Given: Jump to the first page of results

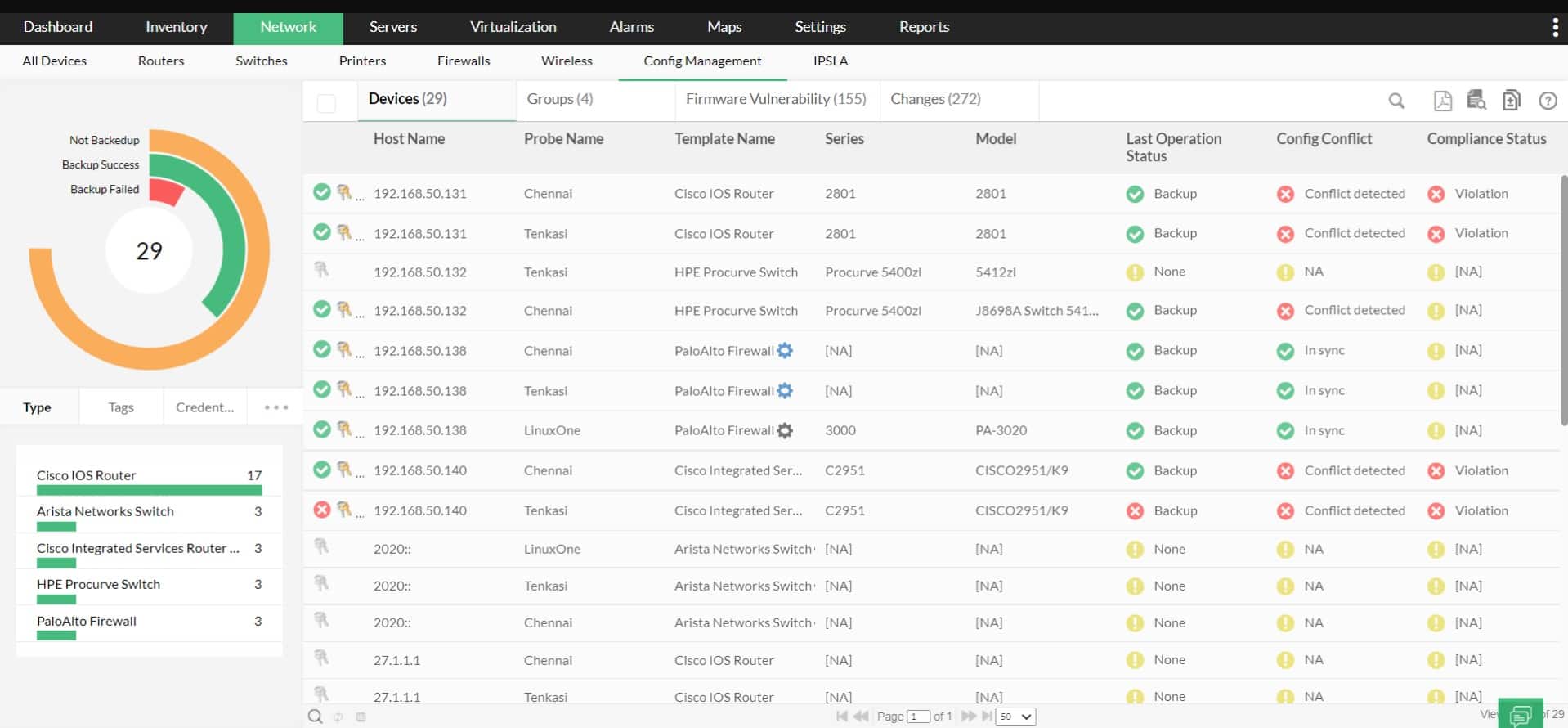Looking at the screenshot, I should coord(842,717).
